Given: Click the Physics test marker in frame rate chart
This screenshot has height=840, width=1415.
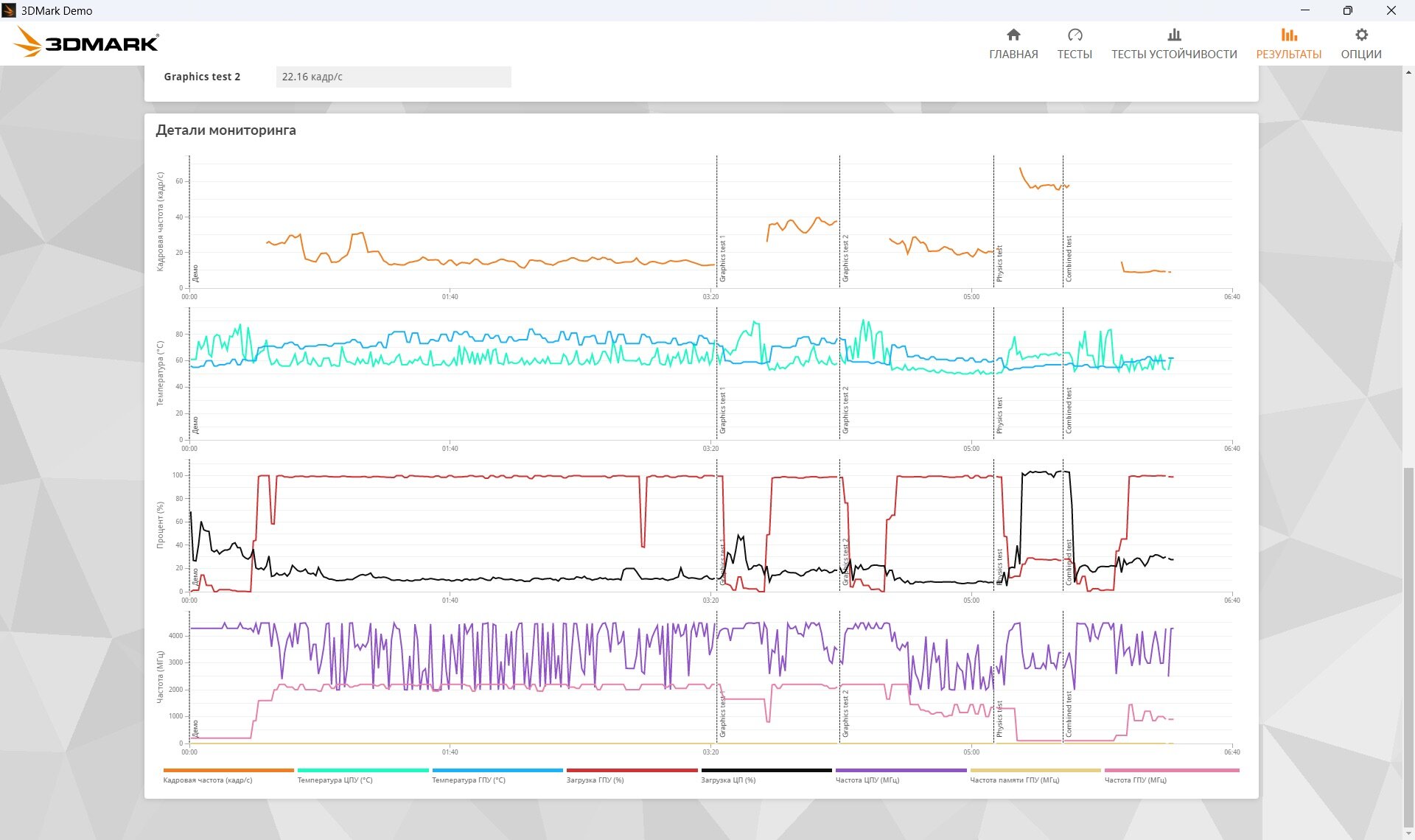Looking at the screenshot, I should pos(999,263).
